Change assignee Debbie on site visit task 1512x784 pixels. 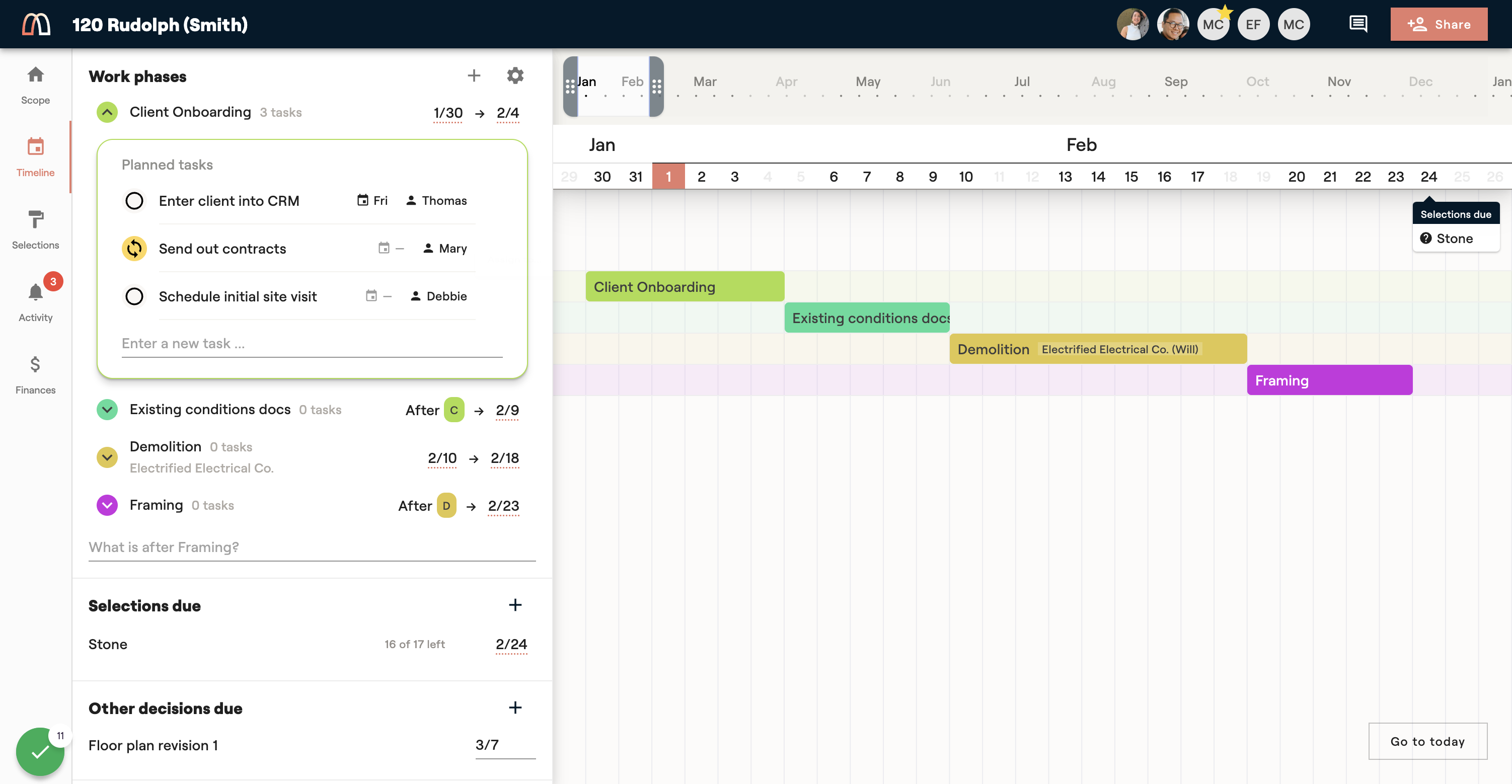click(438, 296)
